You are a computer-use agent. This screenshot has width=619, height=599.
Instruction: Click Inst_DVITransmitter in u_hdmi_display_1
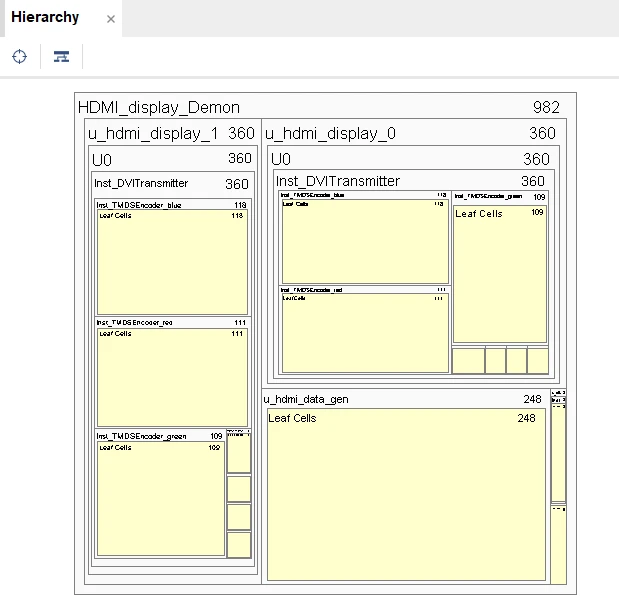coord(141,184)
